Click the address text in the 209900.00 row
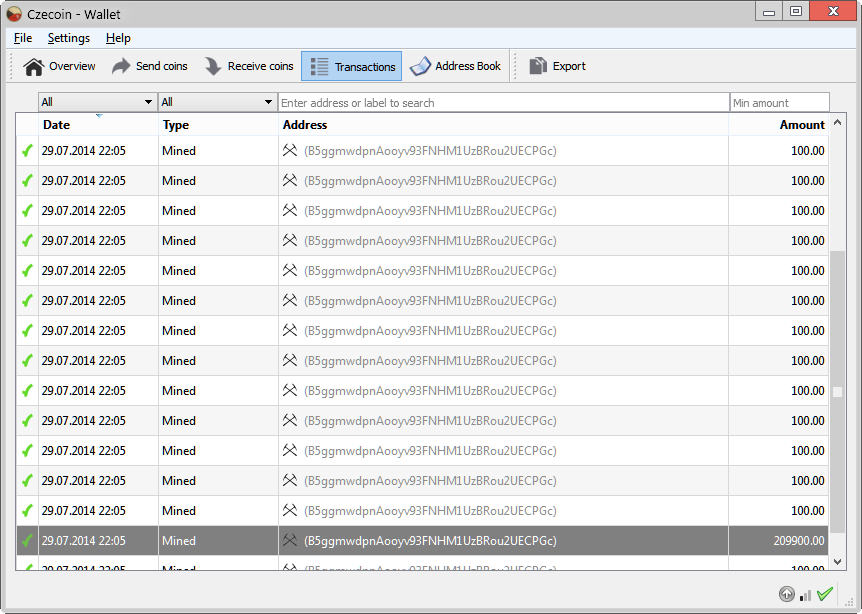This screenshot has height=614, width=862. click(430, 541)
